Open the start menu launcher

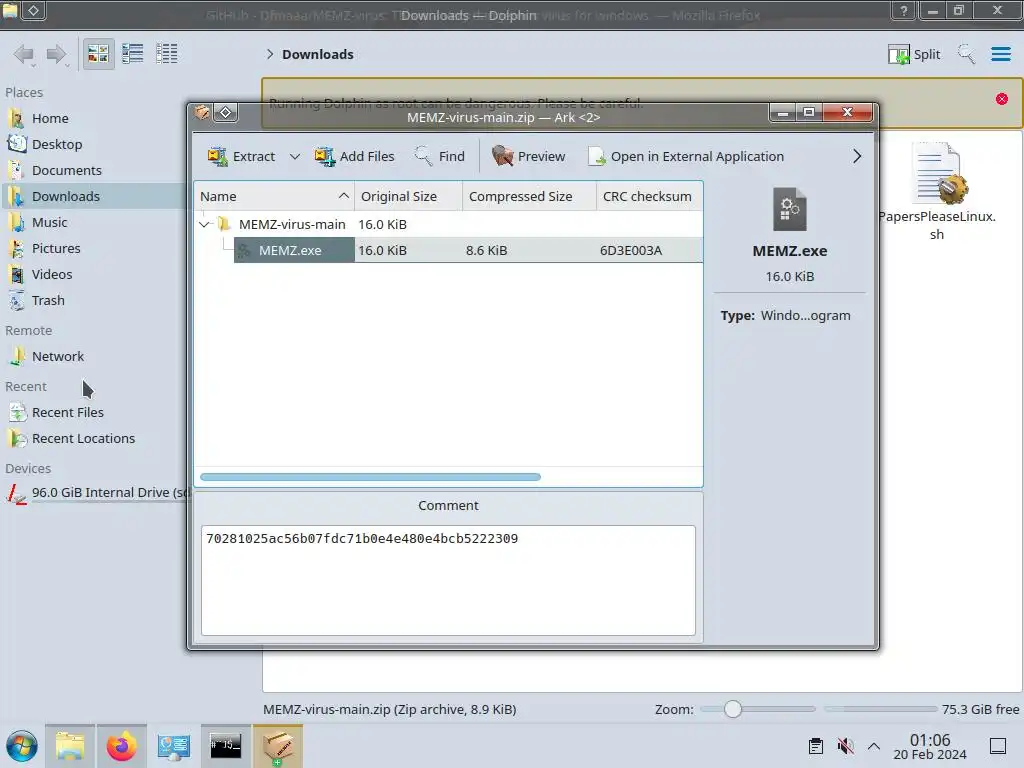(22, 746)
